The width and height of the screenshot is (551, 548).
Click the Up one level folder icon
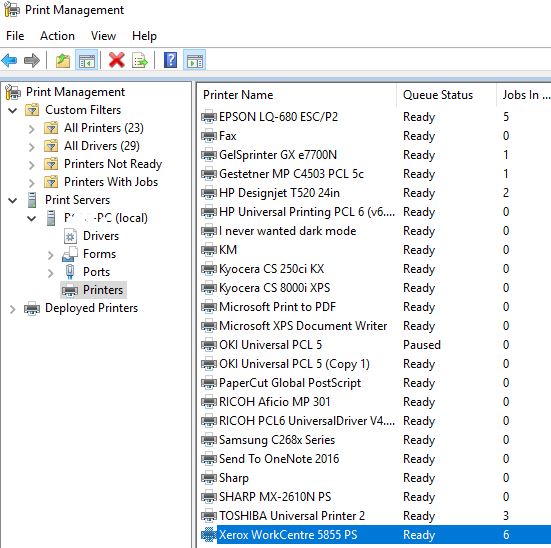[x=63, y=60]
